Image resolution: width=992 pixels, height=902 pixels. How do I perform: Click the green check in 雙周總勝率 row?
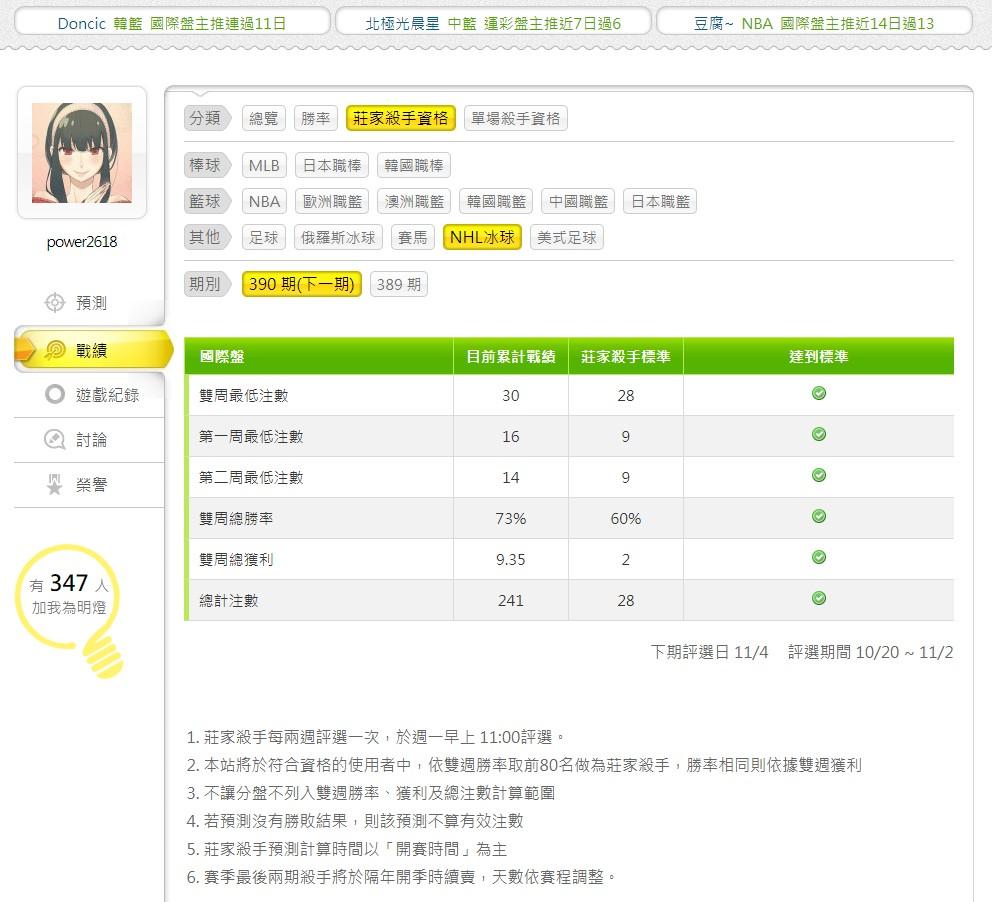pos(819,516)
